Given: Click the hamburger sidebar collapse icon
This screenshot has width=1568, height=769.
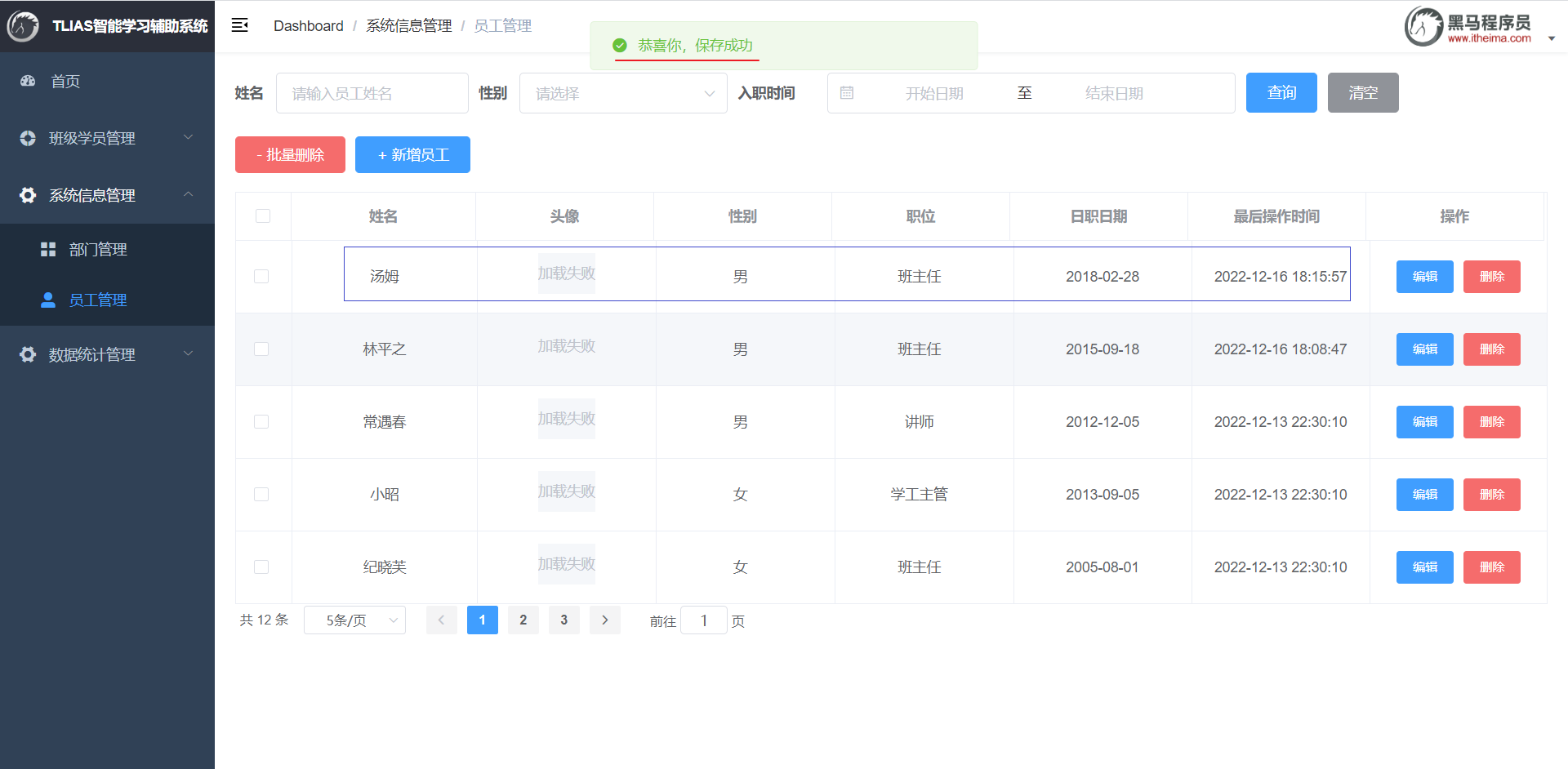Looking at the screenshot, I should (239, 25).
